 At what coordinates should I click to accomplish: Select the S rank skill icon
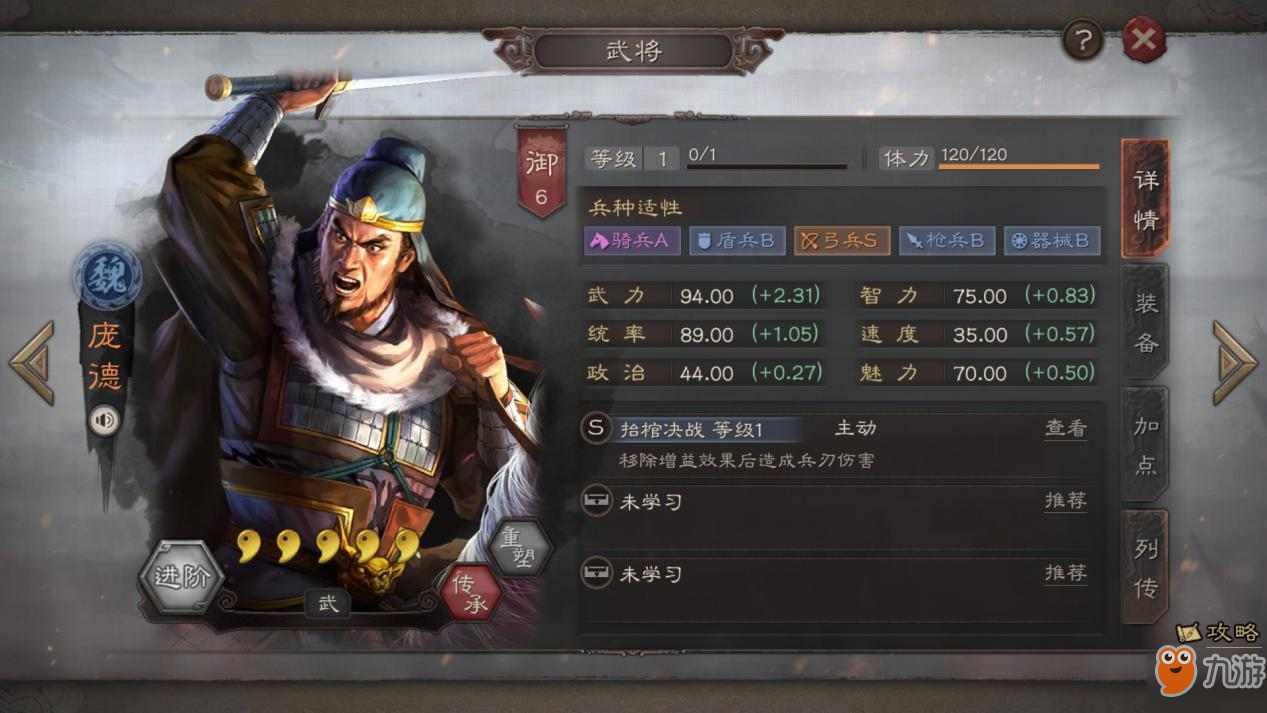coord(596,429)
